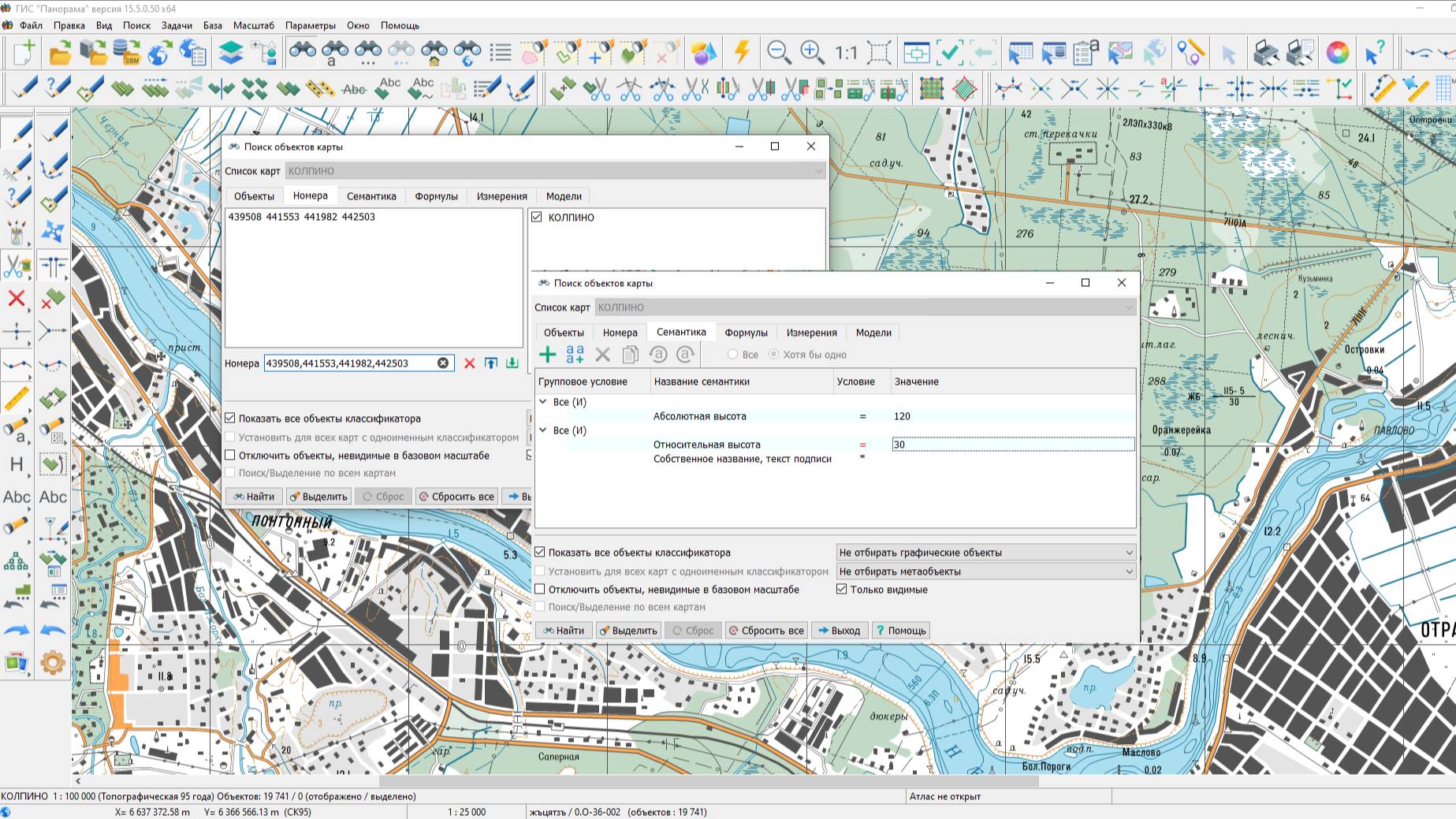Collapse the first Все (И) group
1456x819 pixels.
(x=543, y=402)
